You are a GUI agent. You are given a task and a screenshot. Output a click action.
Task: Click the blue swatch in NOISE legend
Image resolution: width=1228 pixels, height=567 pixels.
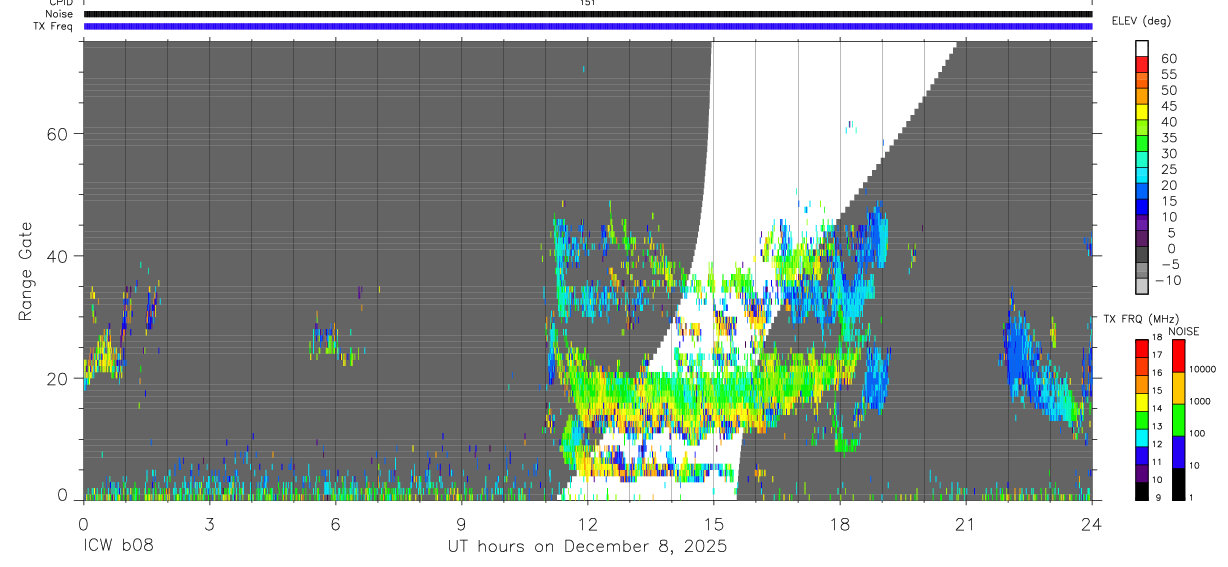1179,452
